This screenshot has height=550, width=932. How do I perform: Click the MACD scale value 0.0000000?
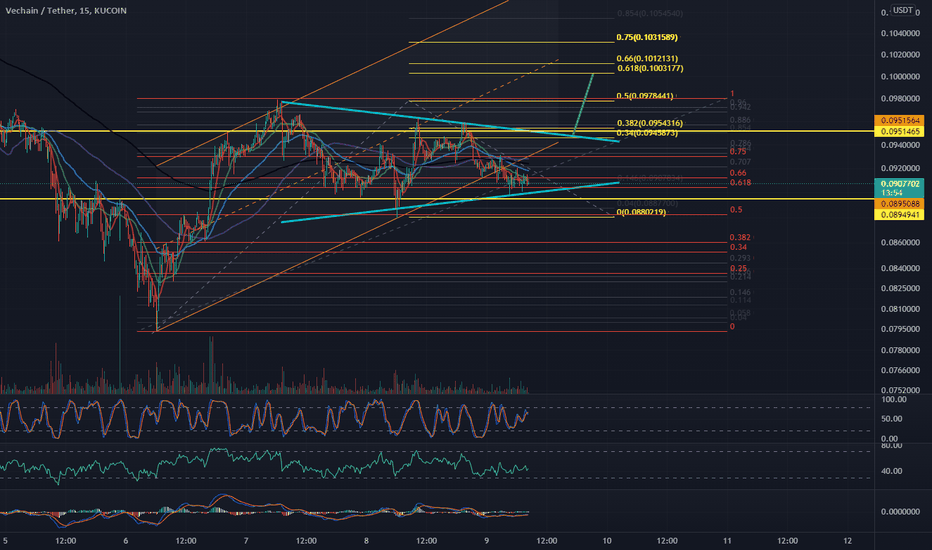(900, 512)
